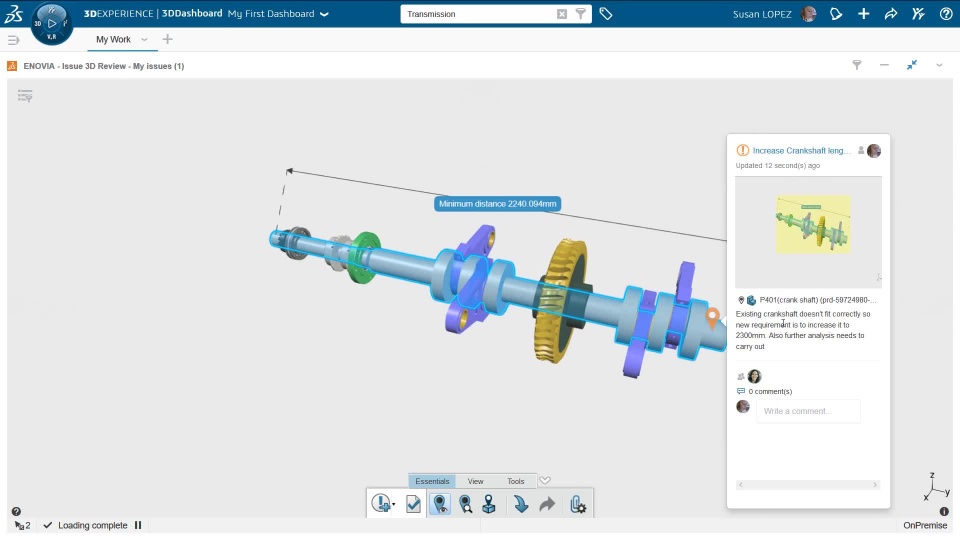
Task: Click the plus Add icon in the top bar
Action: [x=863, y=14]
